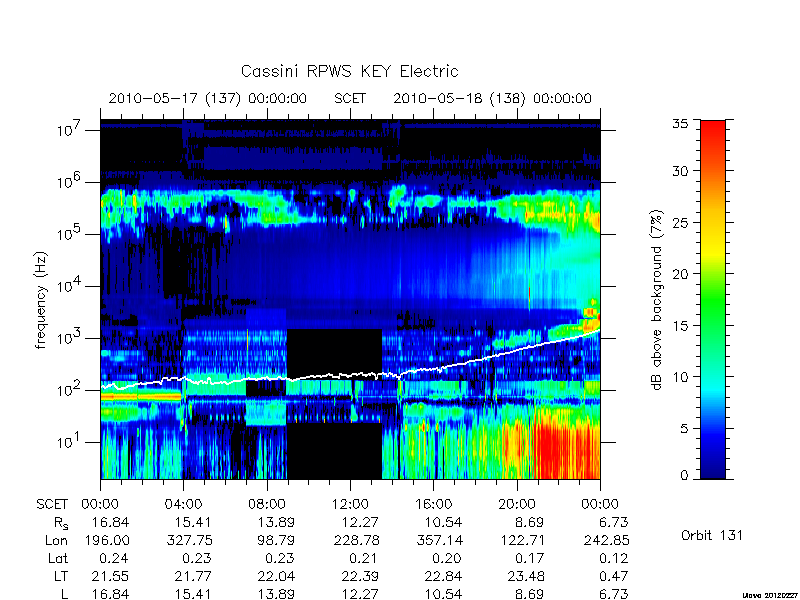The image size is (800, 600).
Task: Click the Rs row label
Action: tap(61, 523)
